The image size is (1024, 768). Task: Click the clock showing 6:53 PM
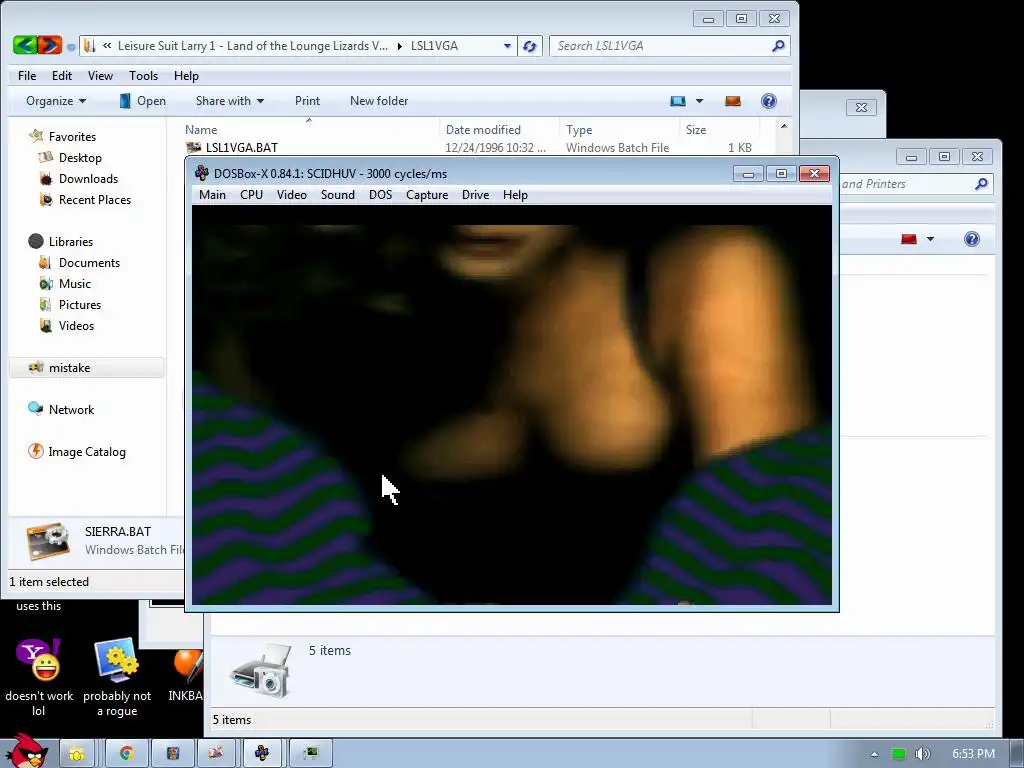point(973,754)
